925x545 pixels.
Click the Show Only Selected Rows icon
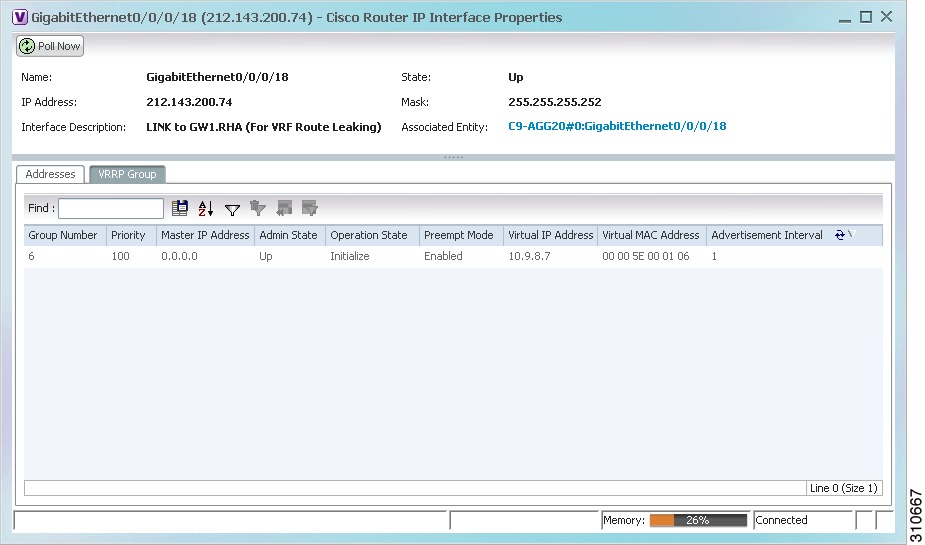point(310,208)
